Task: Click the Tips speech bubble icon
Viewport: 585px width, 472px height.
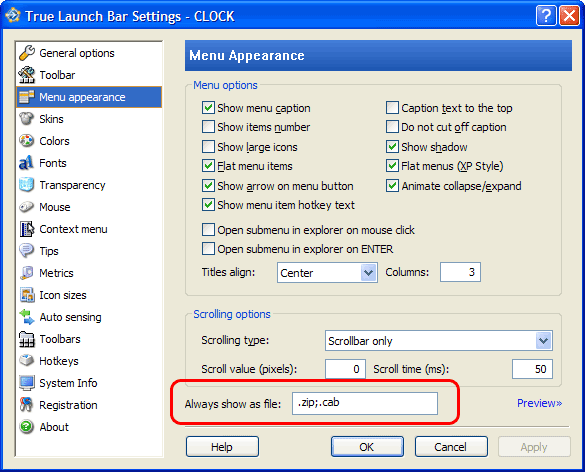Action: point(26,251)
